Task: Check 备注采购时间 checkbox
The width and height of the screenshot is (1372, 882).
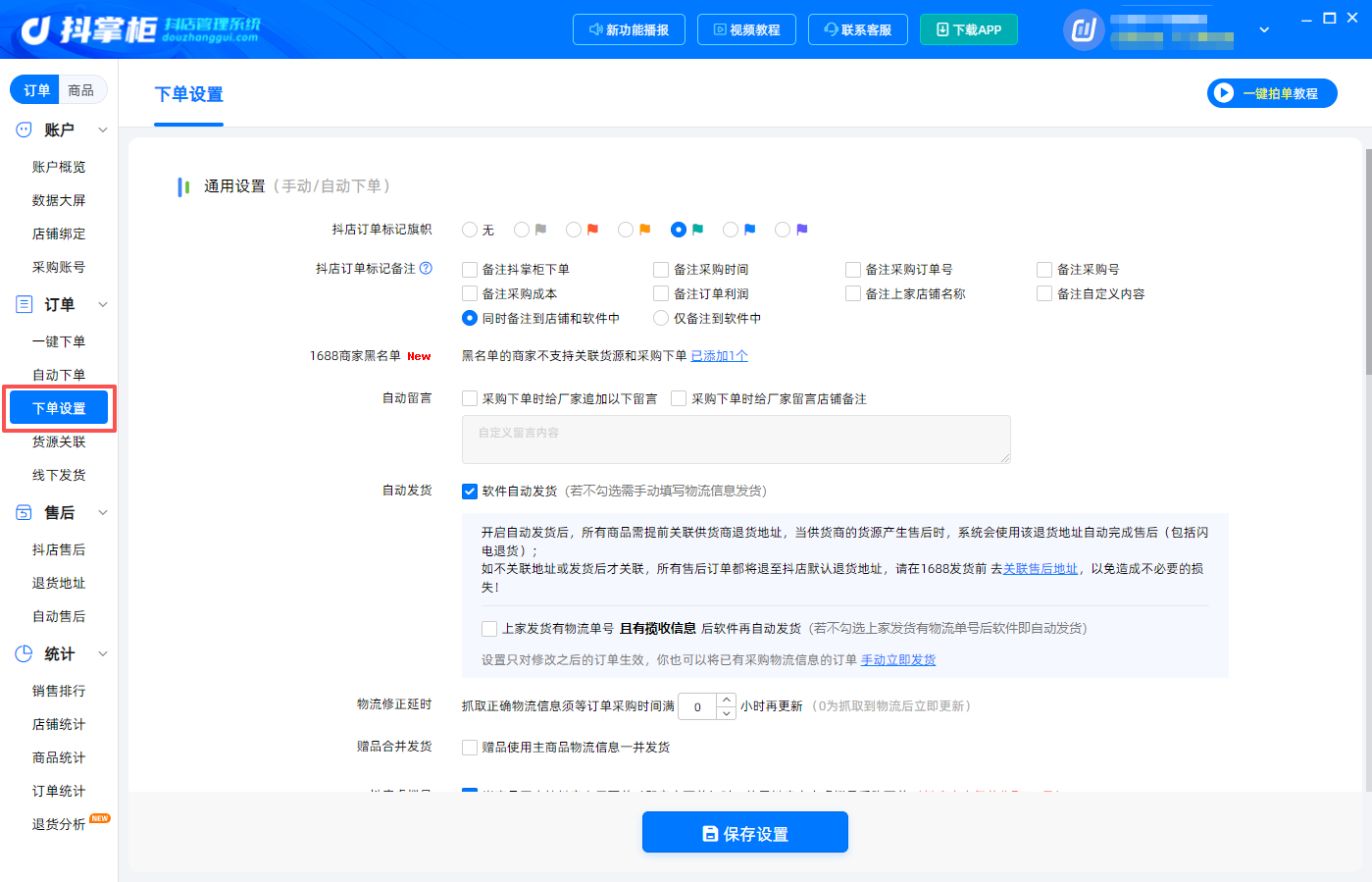Action: click(661, 269)
